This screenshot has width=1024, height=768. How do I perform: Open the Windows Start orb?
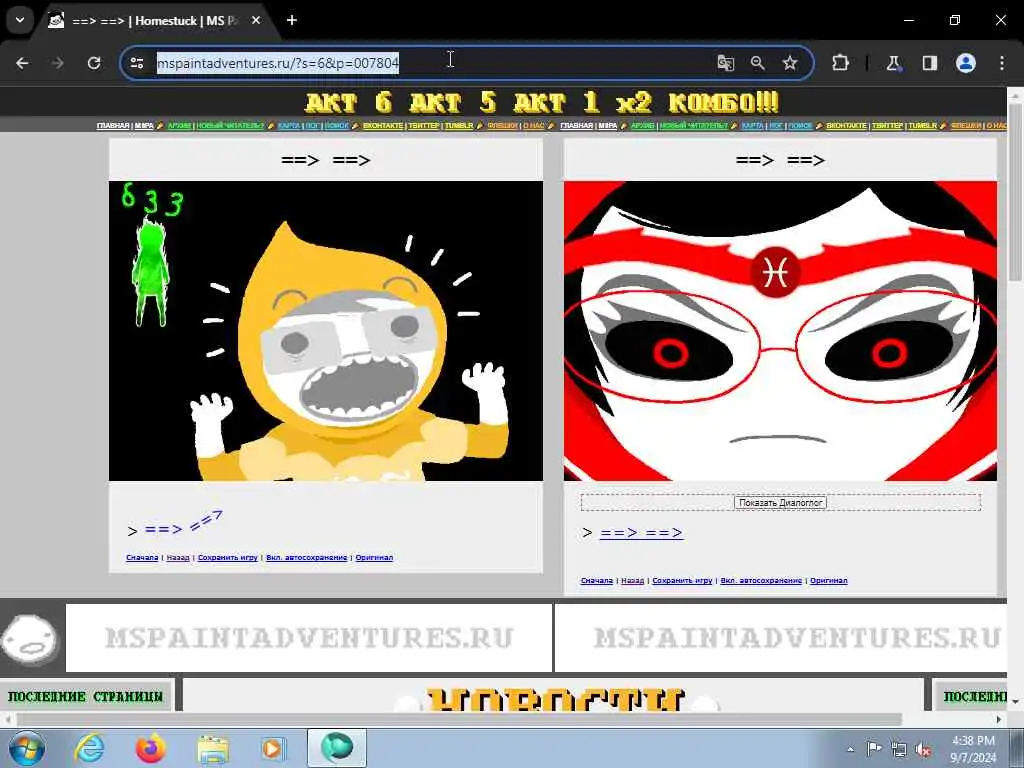pos(26,748)
